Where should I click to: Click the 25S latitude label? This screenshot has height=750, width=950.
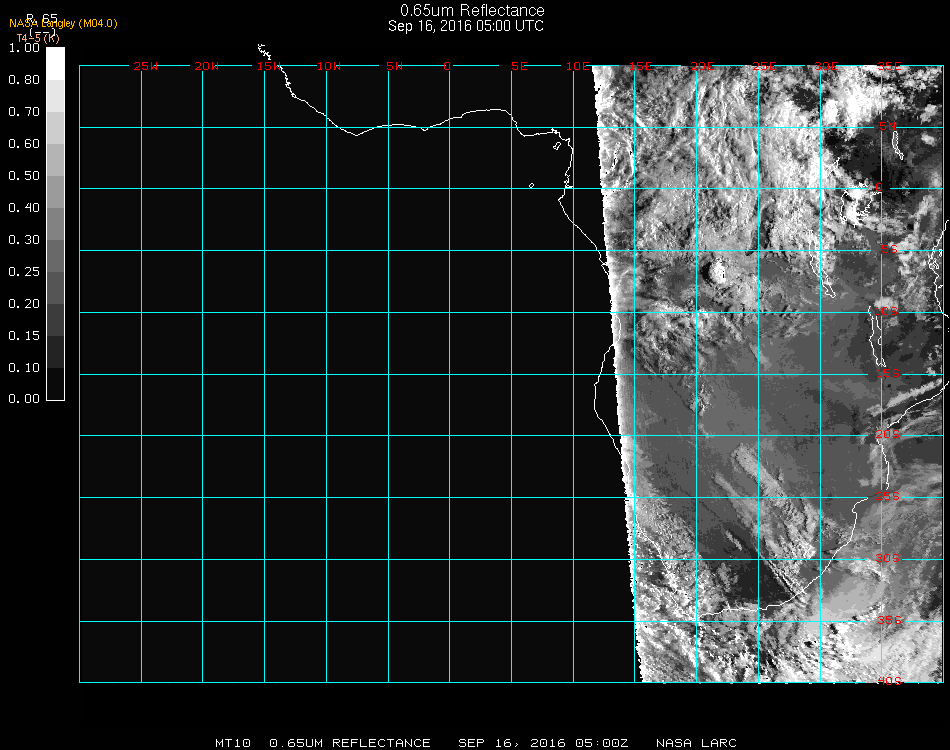click(x=888, y=496)
